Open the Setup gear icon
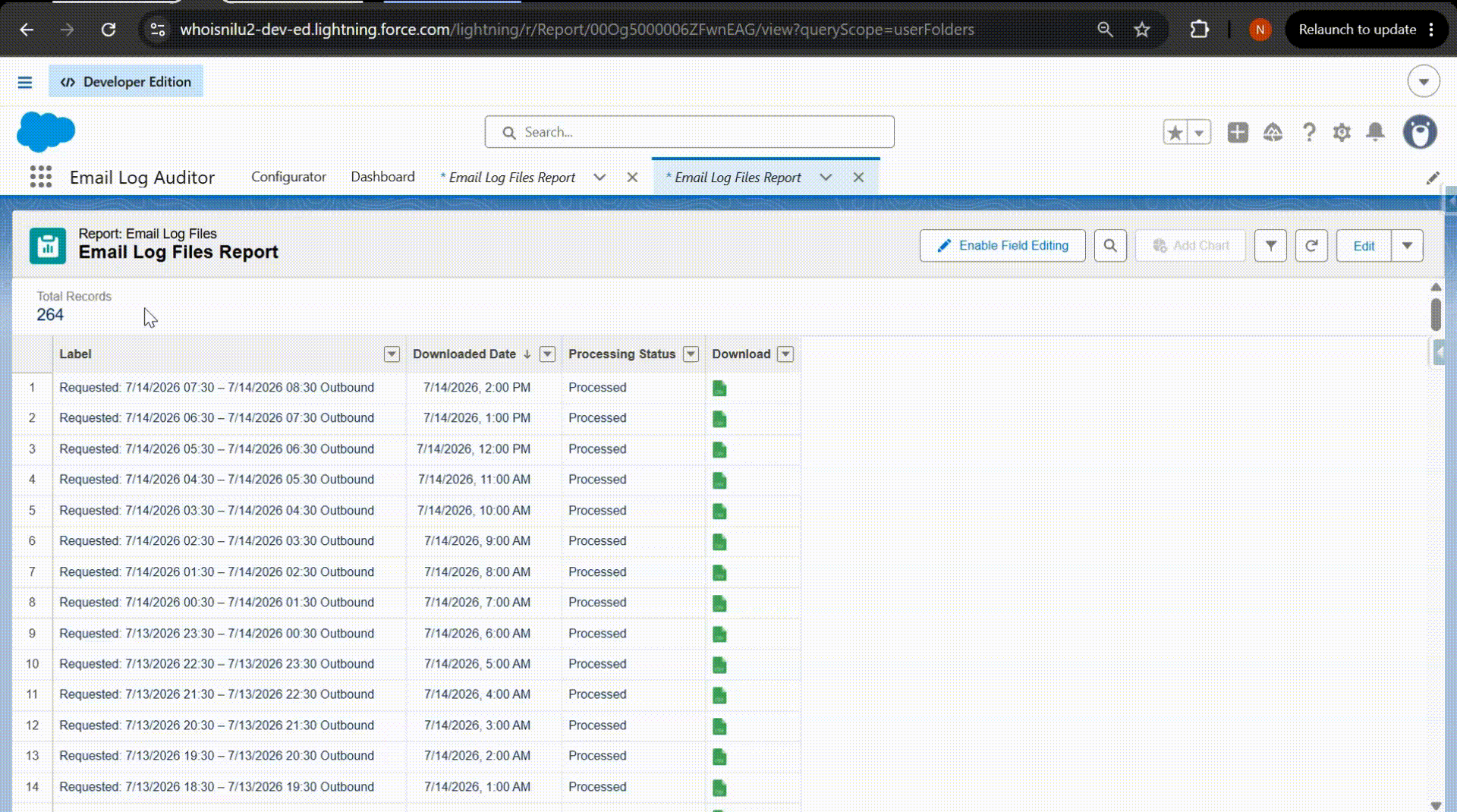The image size is (1457, 812). pos(1342,132)
